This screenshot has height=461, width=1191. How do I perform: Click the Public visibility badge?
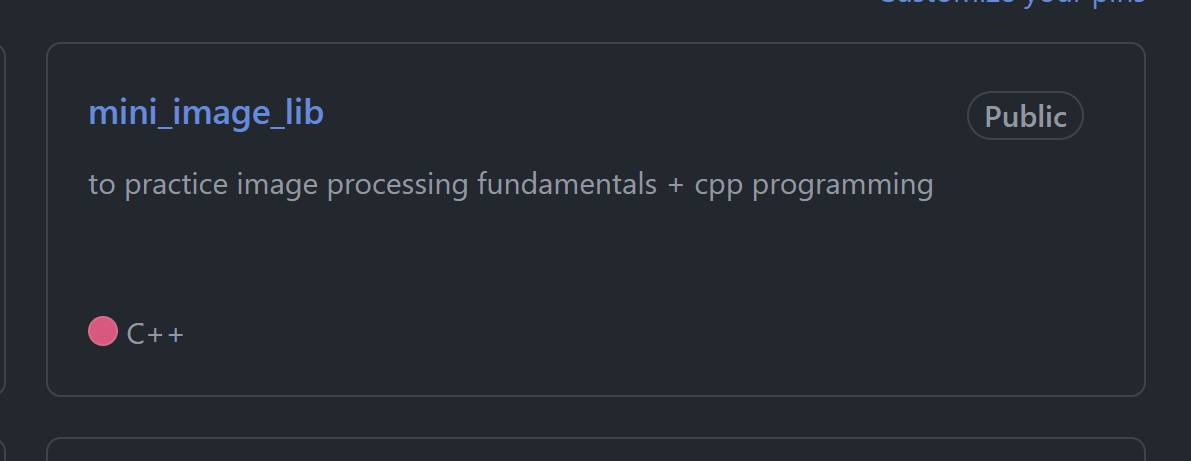(x=1025, y=116)
